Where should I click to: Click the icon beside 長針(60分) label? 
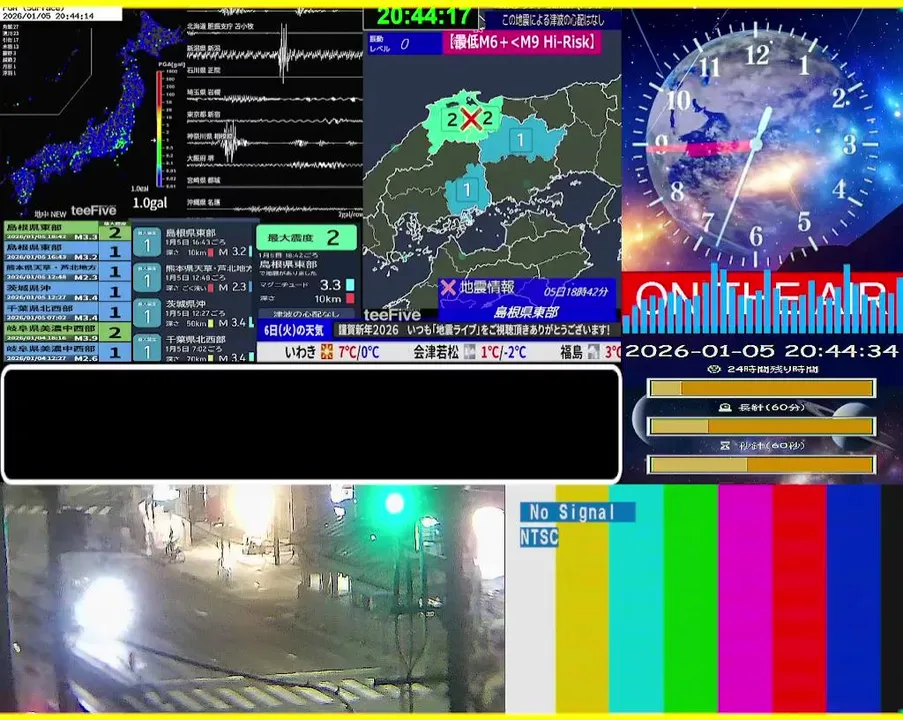coord(725,407)
